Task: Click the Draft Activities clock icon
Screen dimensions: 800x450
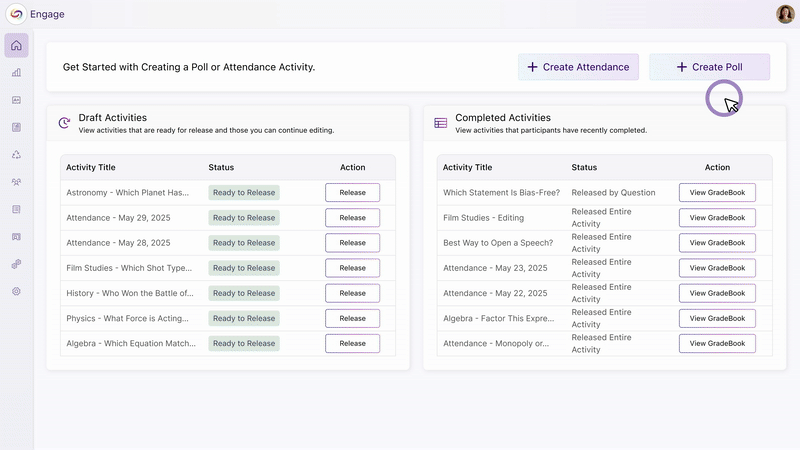Action: (64, 123)
